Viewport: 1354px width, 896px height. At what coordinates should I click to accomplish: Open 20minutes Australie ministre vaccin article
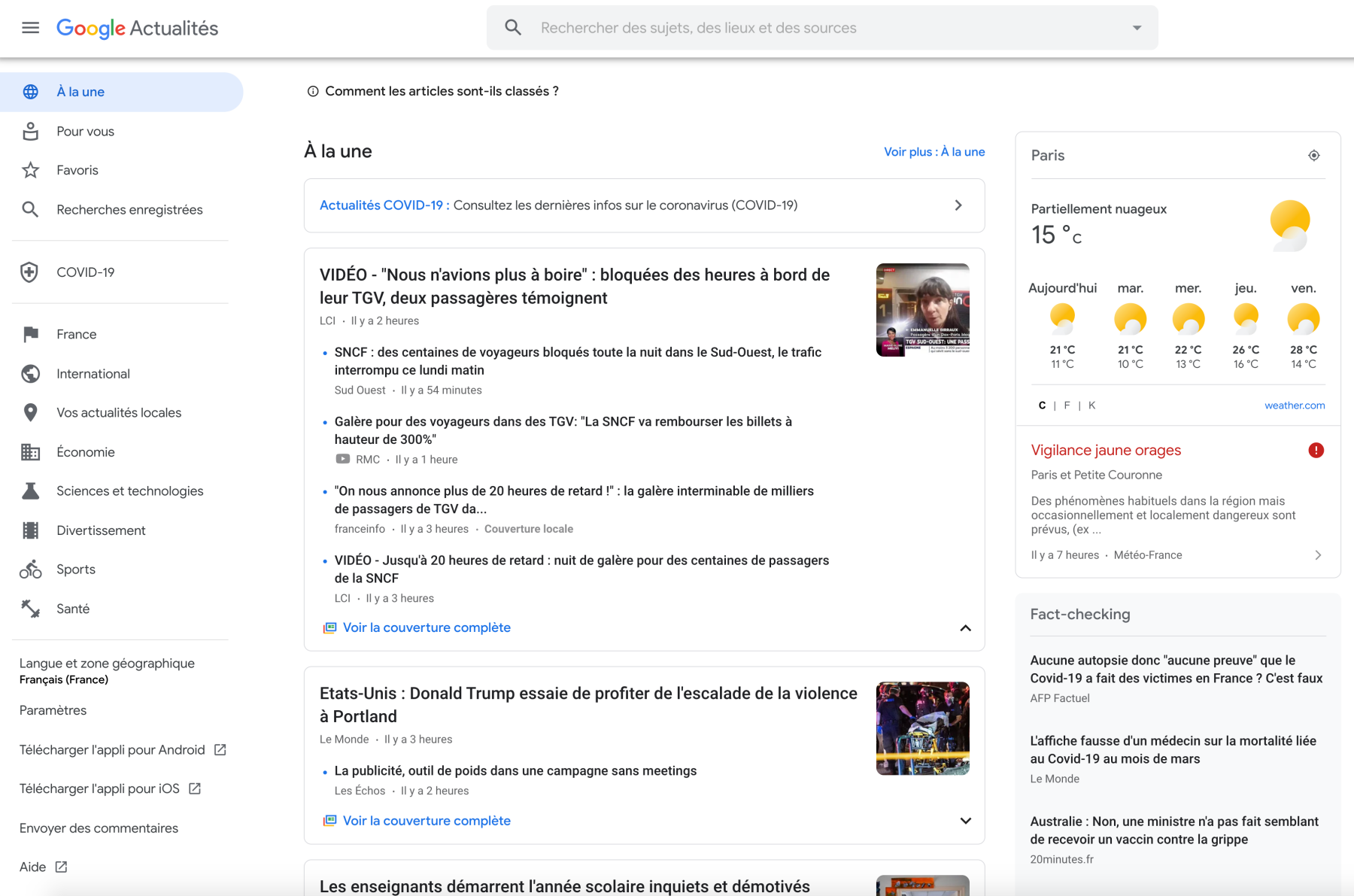[1174, 831]
